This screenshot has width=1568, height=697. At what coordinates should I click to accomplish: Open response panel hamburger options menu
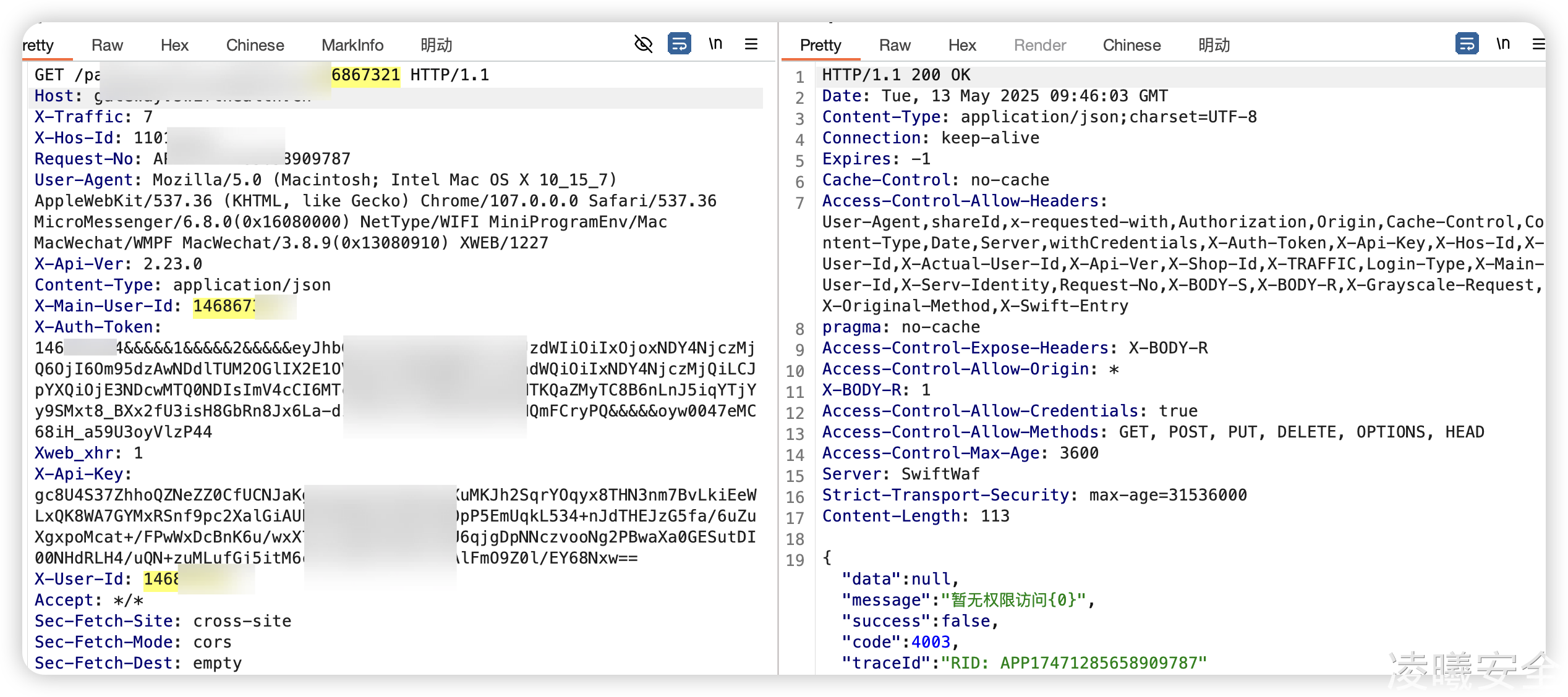click(x=1538, y=44)
